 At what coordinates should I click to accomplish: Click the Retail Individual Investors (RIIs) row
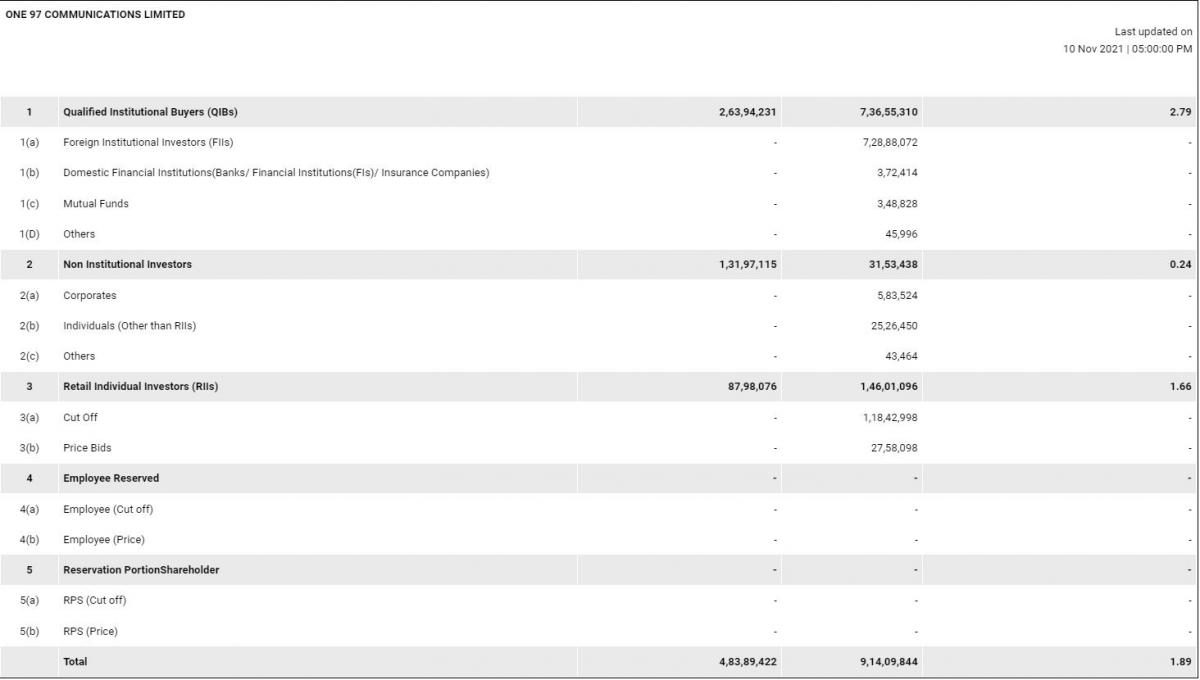click(599, 387)
